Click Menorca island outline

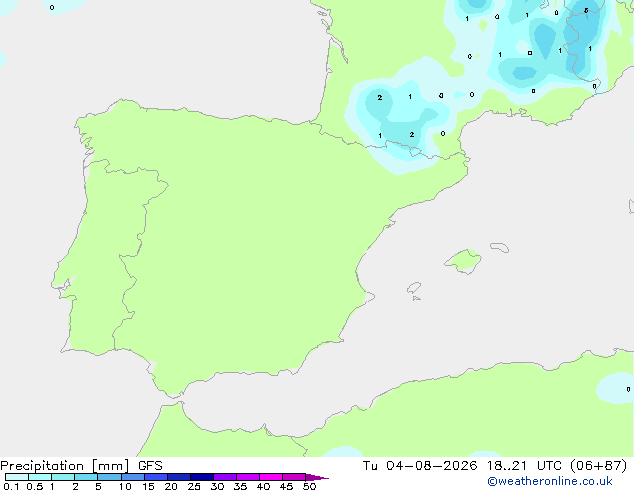500,247
